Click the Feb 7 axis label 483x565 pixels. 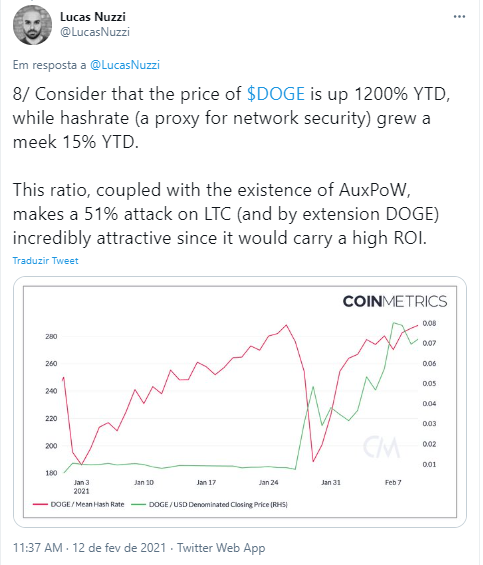click(393, 482)
